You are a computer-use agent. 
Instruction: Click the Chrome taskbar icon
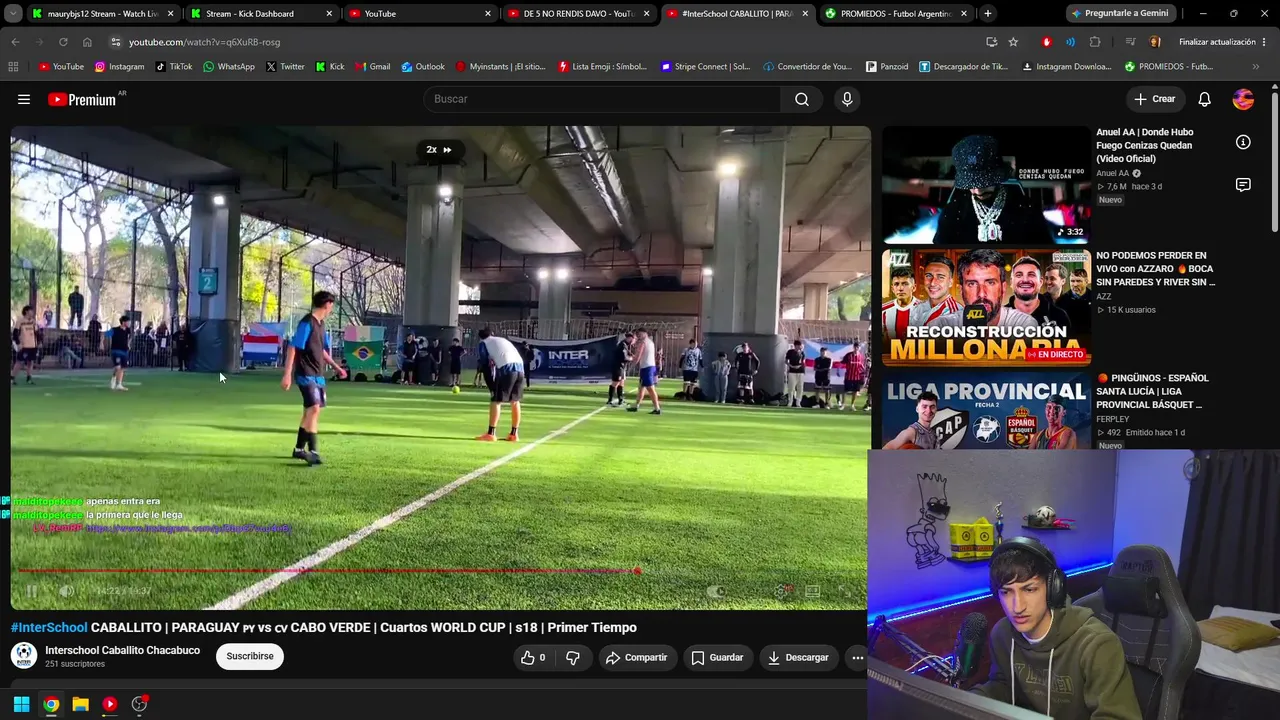pyautogui.click(x=51, y=704)
